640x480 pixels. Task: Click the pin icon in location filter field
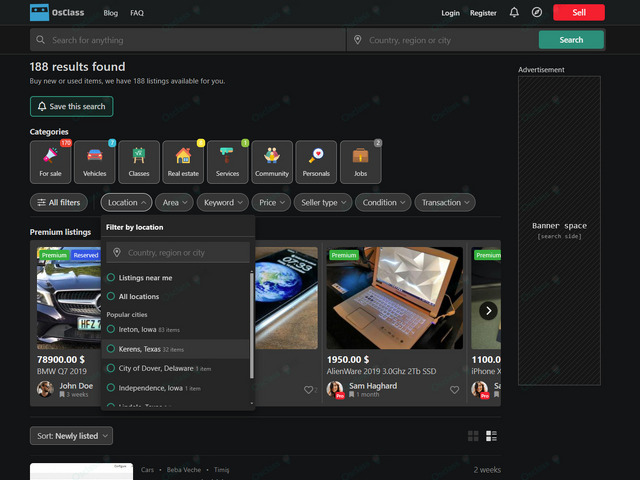[x=117, y=253]
